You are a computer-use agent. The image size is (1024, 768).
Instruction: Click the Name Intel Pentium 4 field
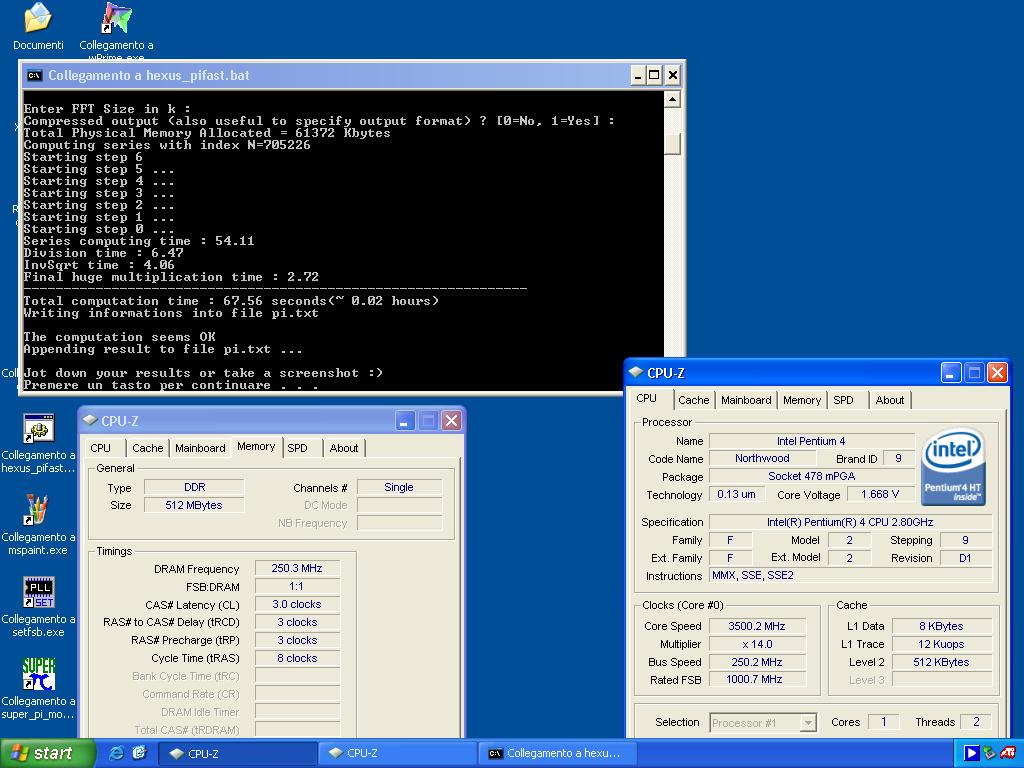click(811, 441)
